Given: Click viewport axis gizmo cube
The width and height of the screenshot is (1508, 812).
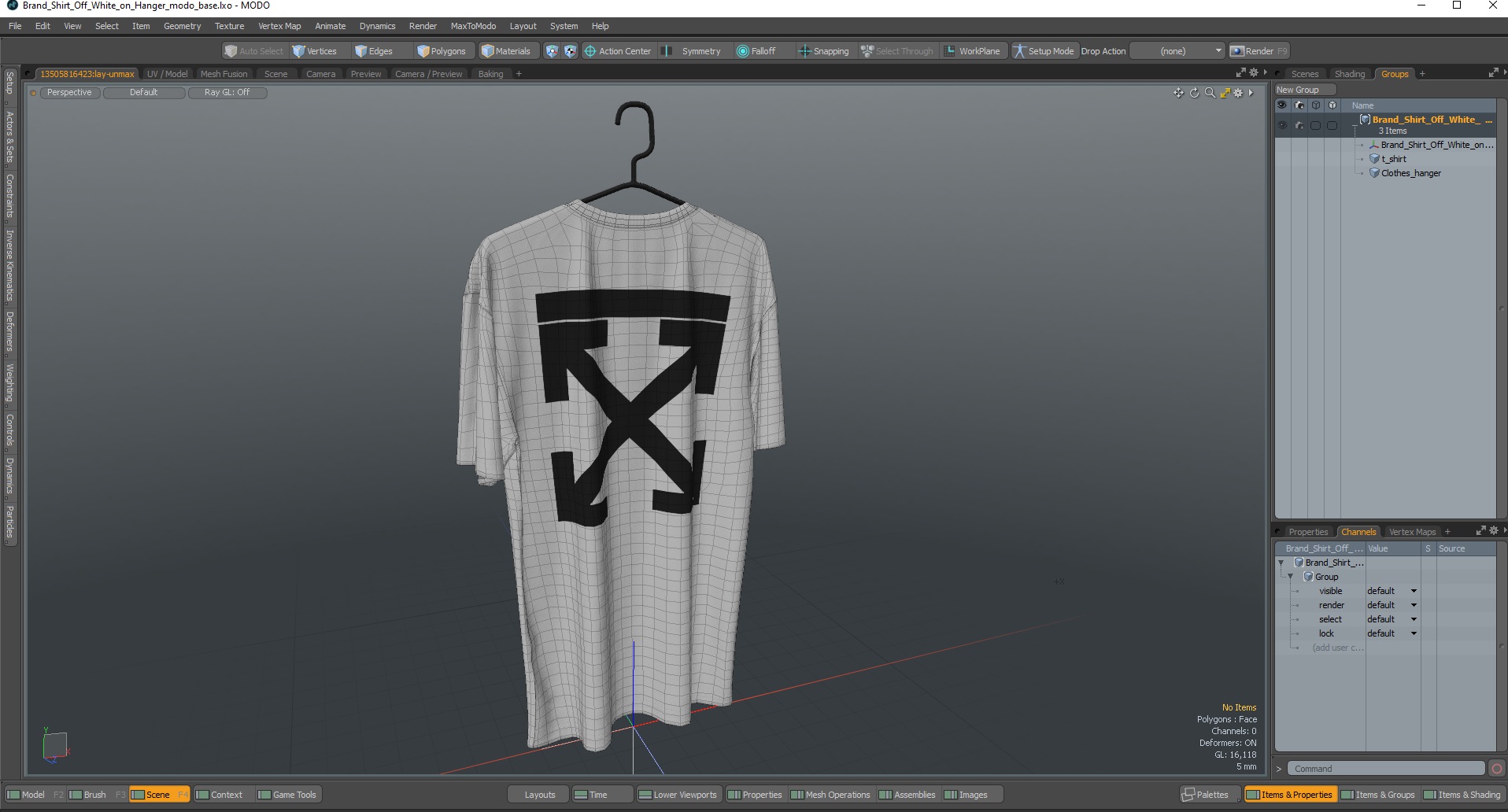Looking at the screenshot, I should (55, 745).
